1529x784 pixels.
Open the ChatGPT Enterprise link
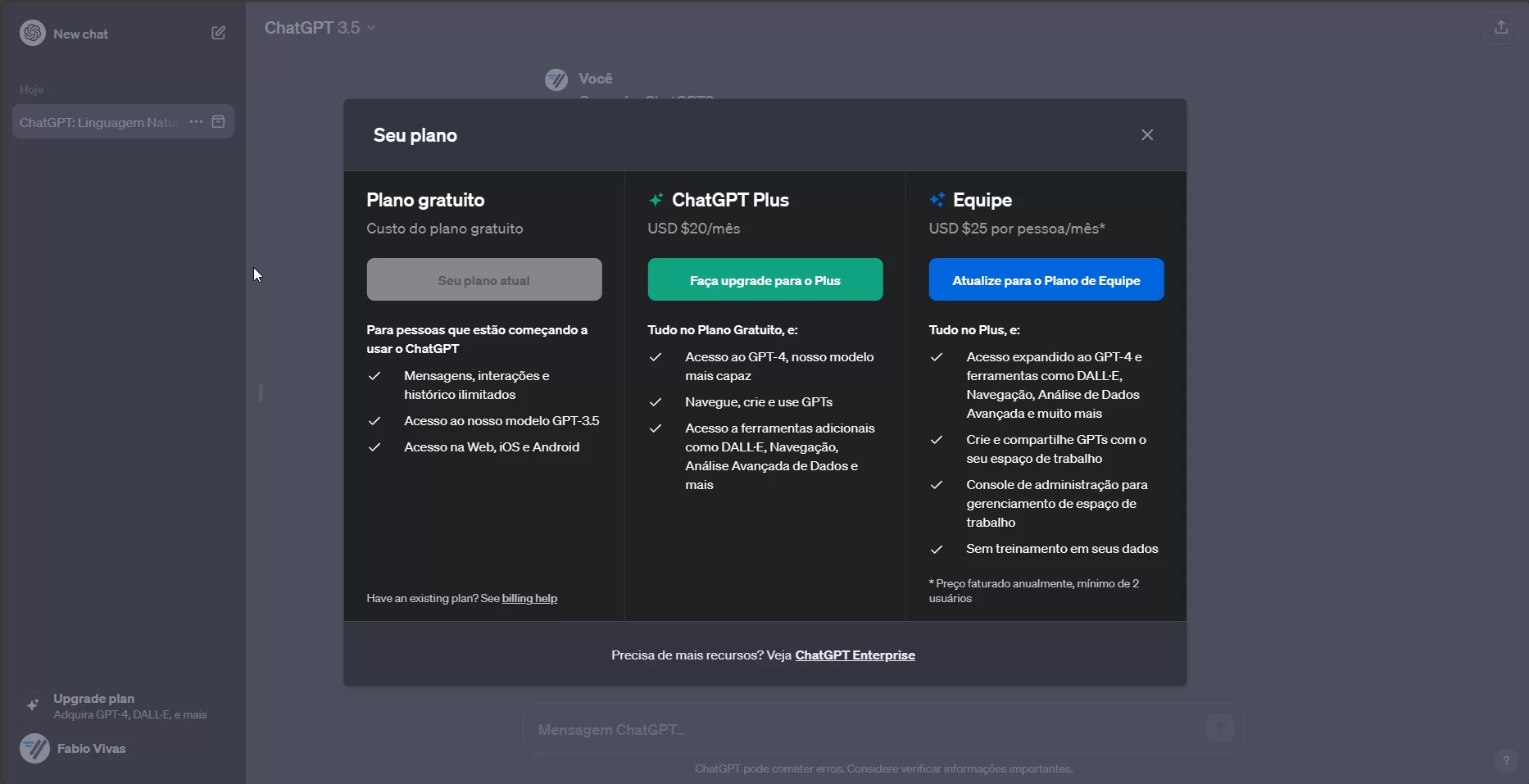click(855, 655)
